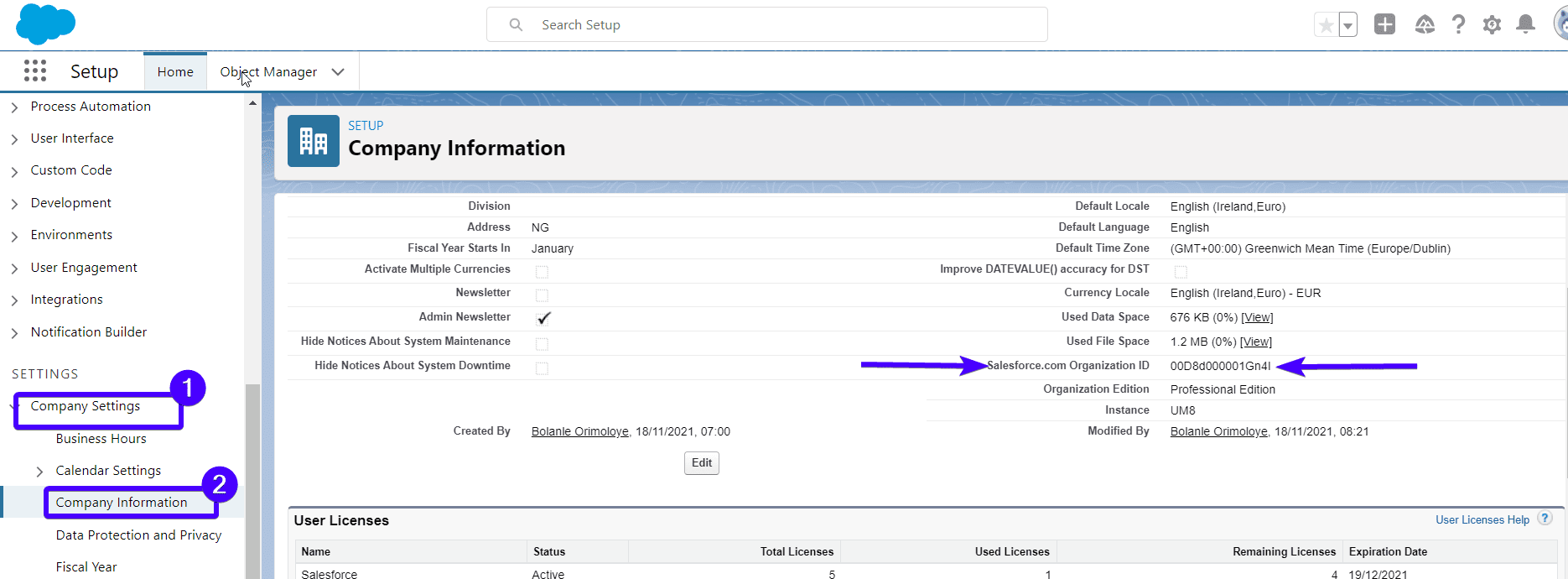
Task: Expand the User Engagement section
Action: pos(14,269)
